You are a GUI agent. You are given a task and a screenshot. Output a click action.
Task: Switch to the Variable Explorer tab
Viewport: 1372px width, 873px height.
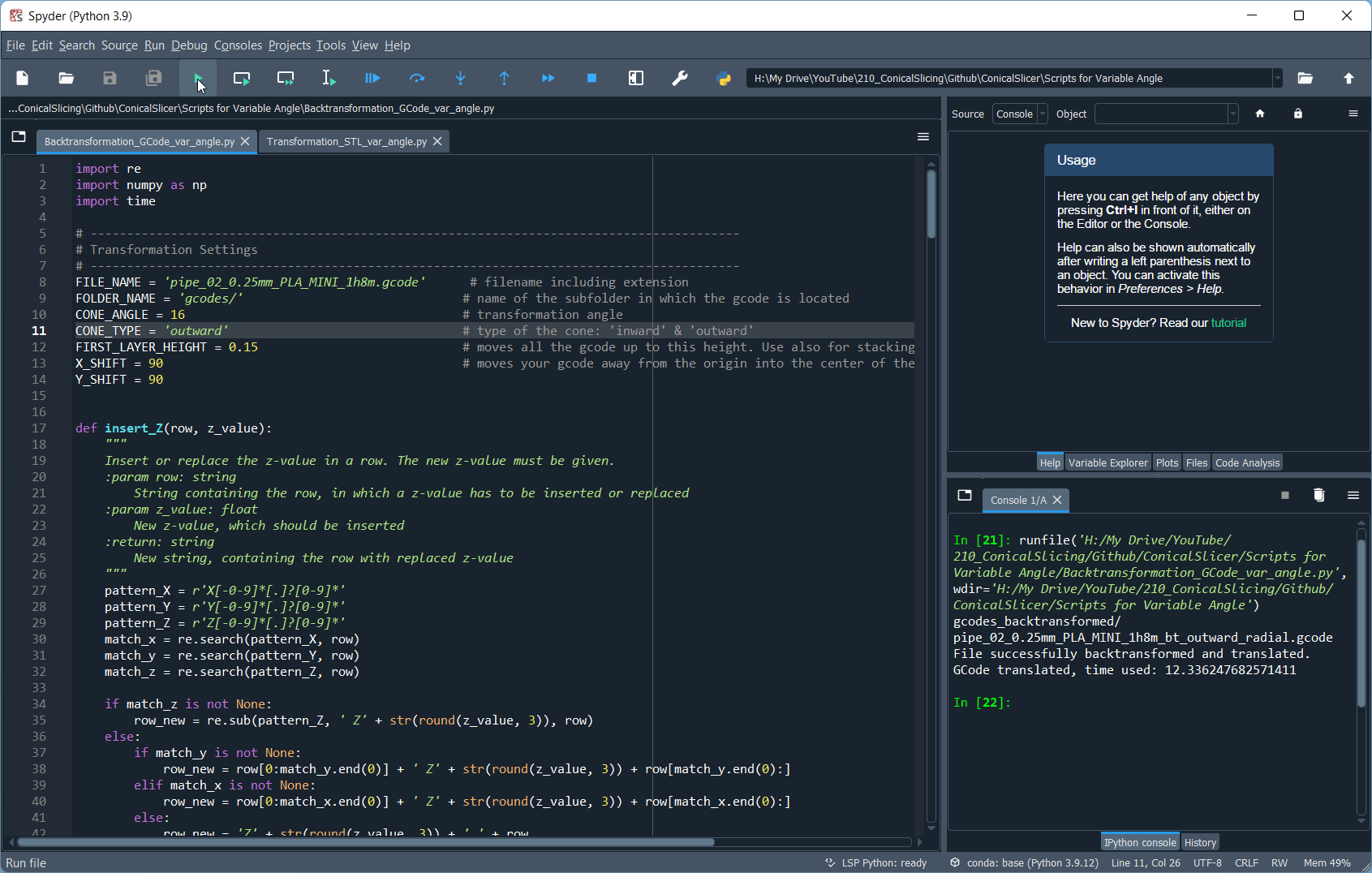[1107, 463]
